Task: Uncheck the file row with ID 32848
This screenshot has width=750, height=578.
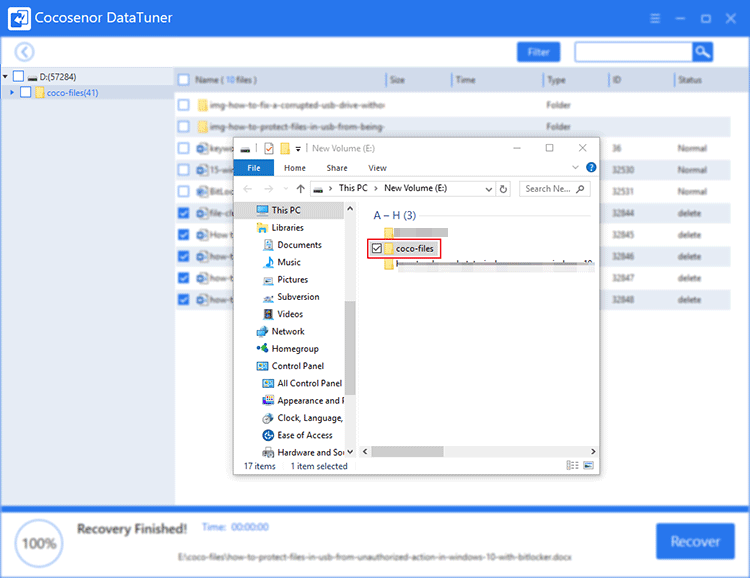Action: click(184, 300)
